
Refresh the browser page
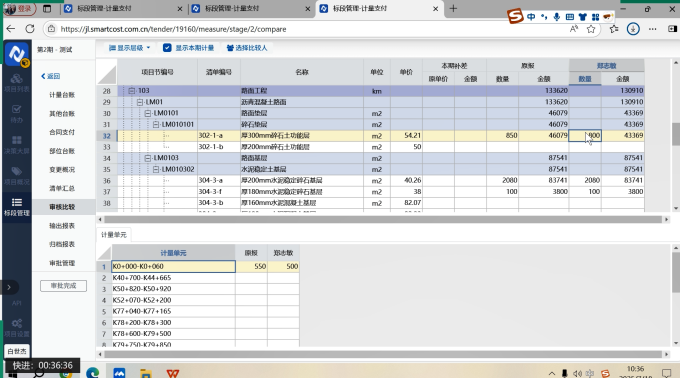click(30, 29)
